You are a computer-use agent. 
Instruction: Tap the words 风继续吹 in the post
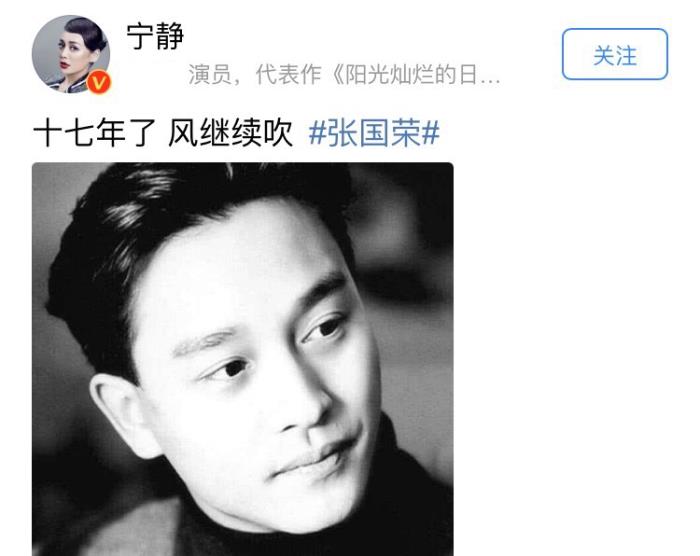pos(230,133)
